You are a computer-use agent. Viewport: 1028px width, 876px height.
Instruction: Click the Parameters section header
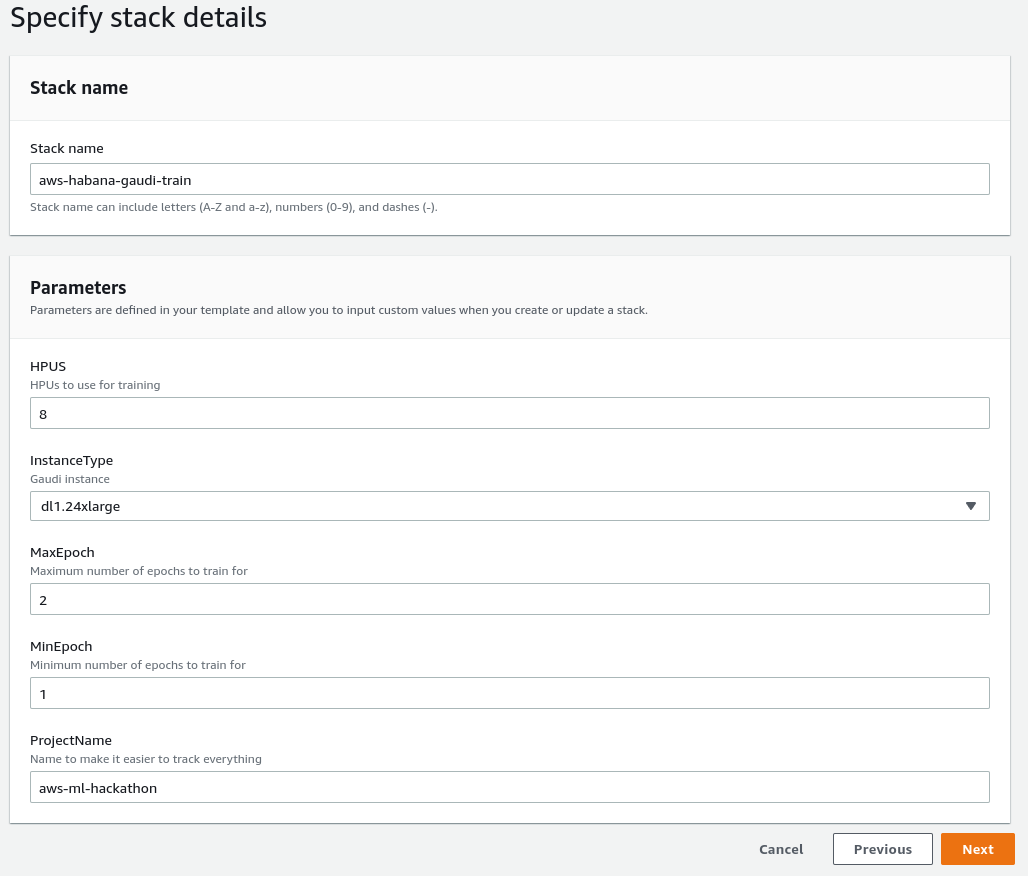click(78, 288)
